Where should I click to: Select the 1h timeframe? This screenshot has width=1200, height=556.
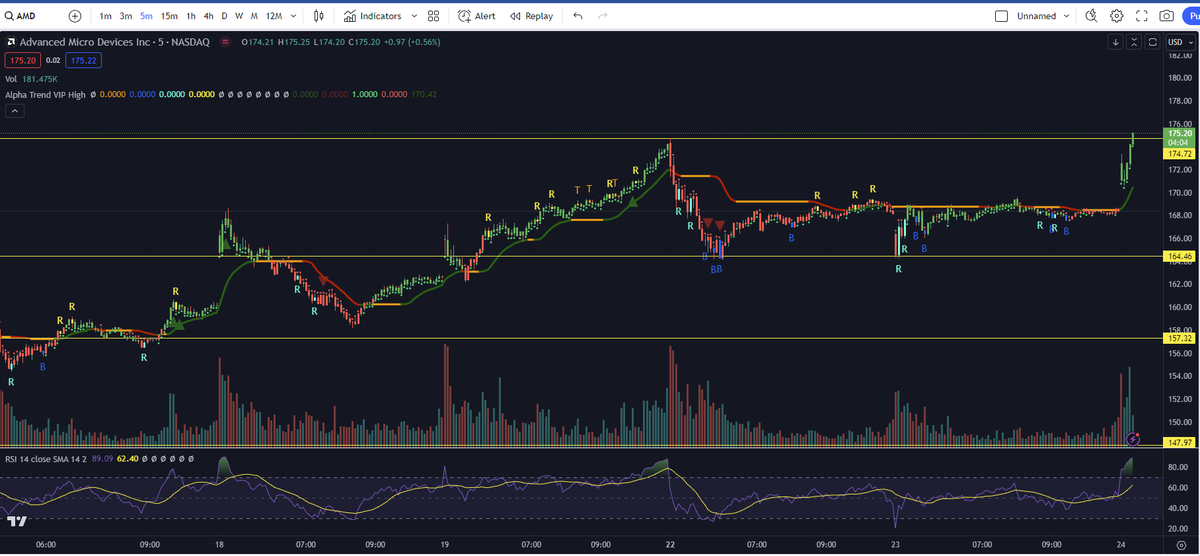click(x=190, y=16)
